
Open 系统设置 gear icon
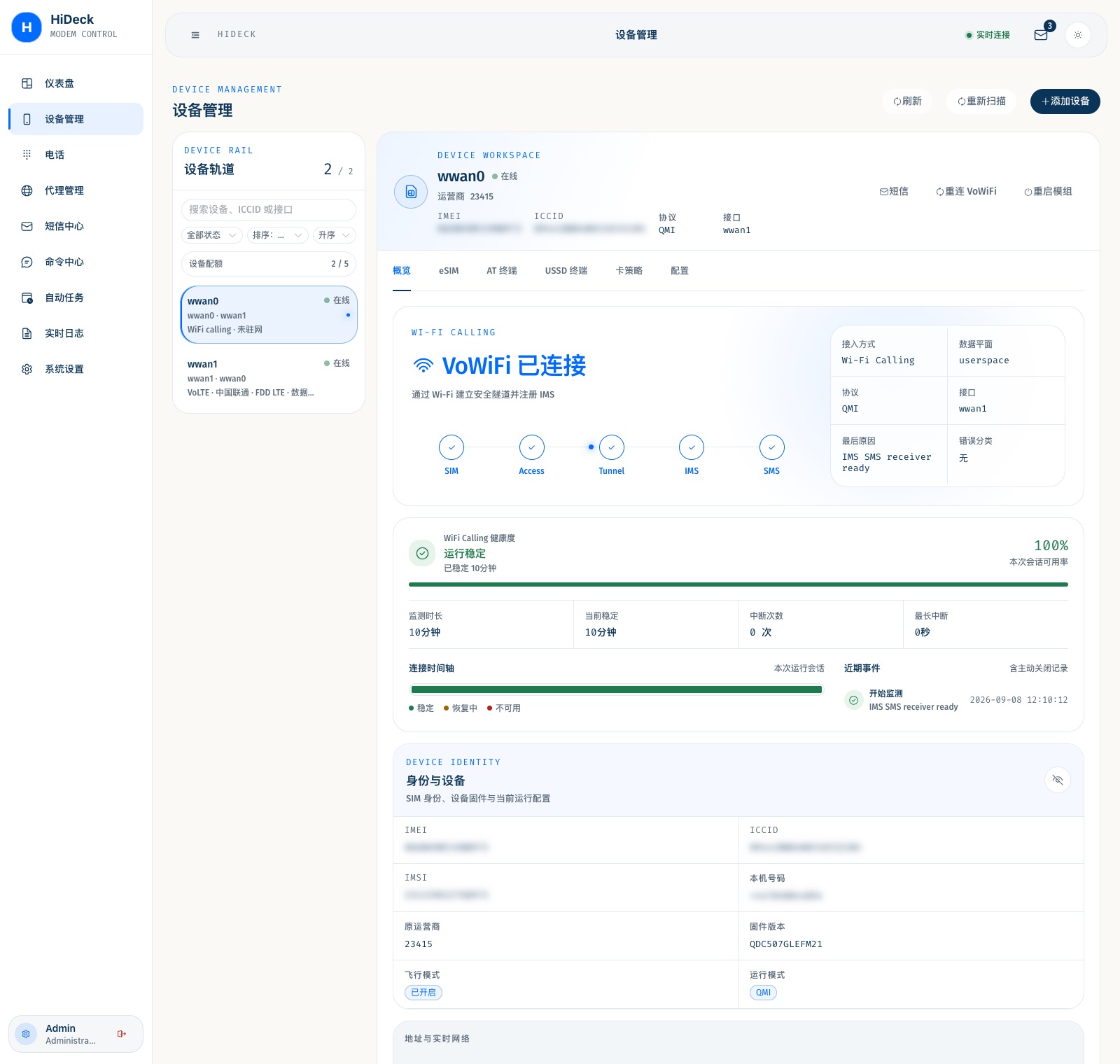(27, 369)
